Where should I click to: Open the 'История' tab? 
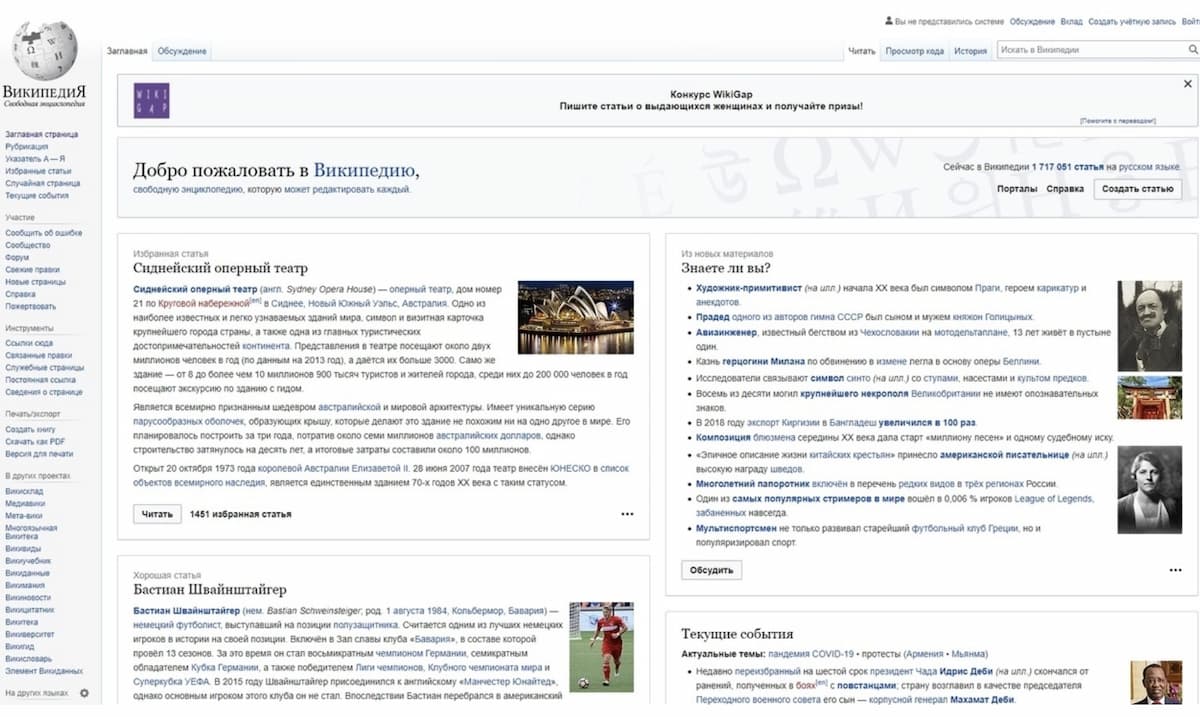(969, 51)
